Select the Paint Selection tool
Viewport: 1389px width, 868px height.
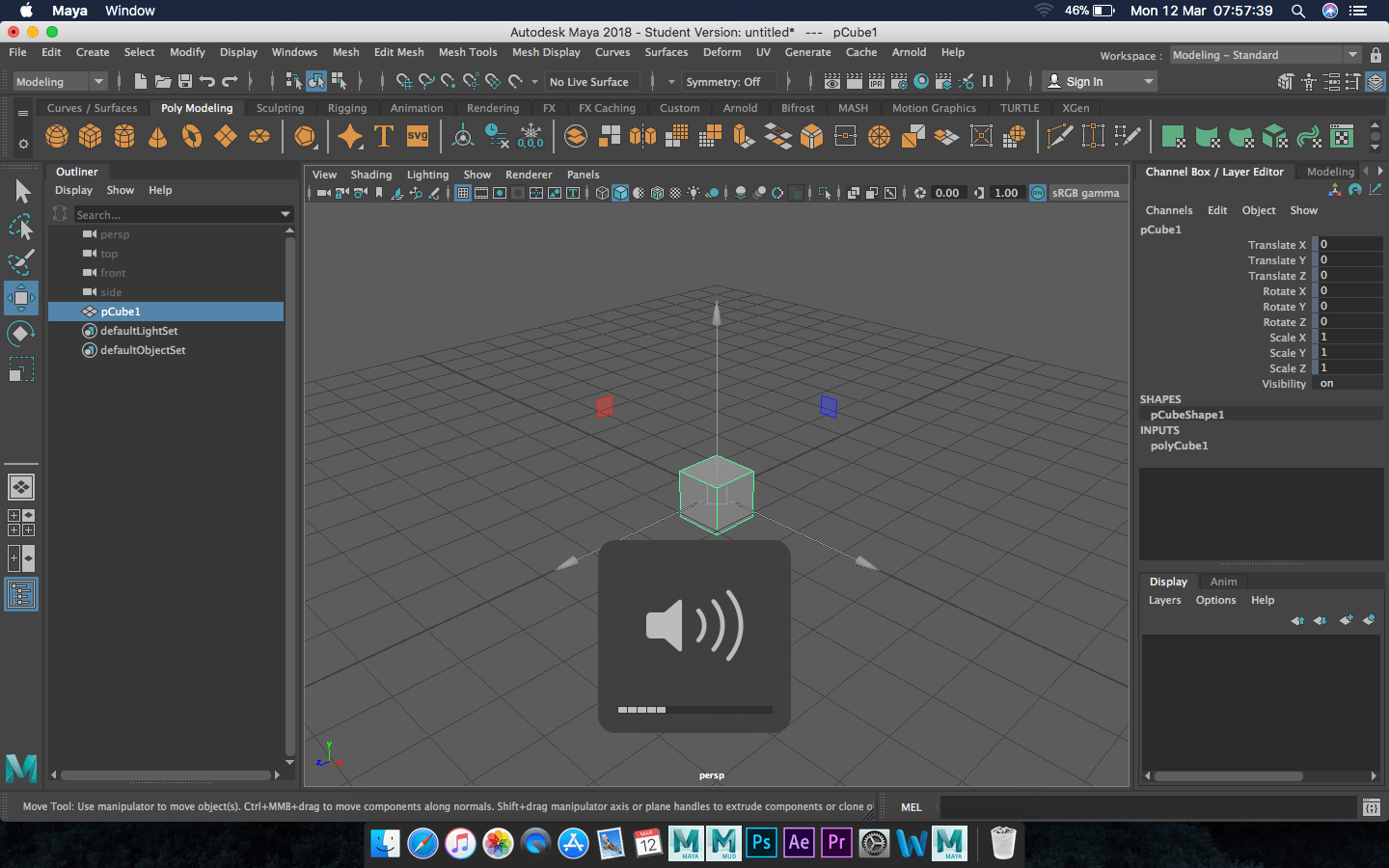click(21, 262)
